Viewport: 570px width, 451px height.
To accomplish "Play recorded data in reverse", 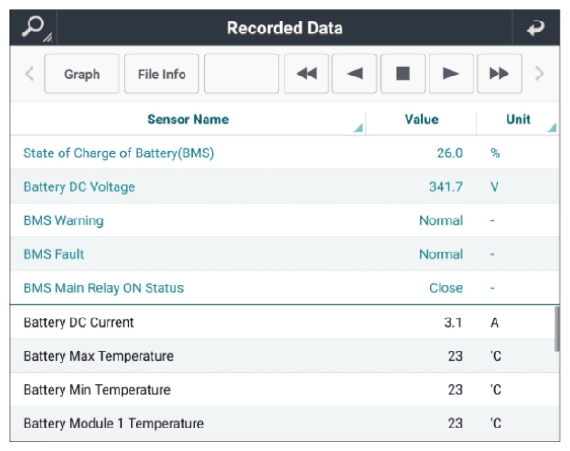I will click(x=354, y=74).
